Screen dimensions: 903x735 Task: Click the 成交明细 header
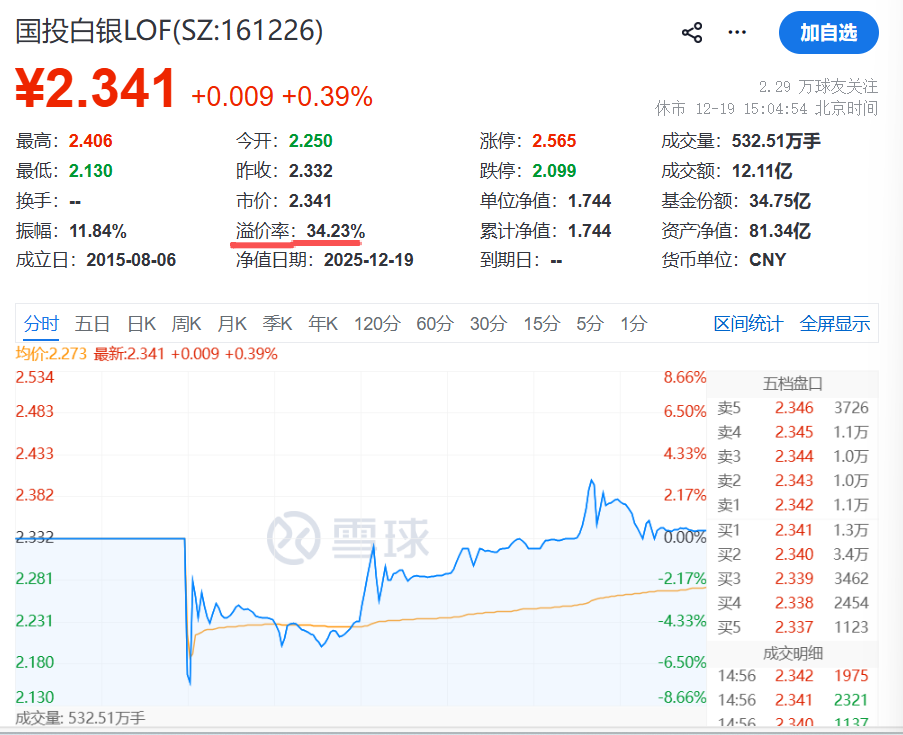click(792, 653)
